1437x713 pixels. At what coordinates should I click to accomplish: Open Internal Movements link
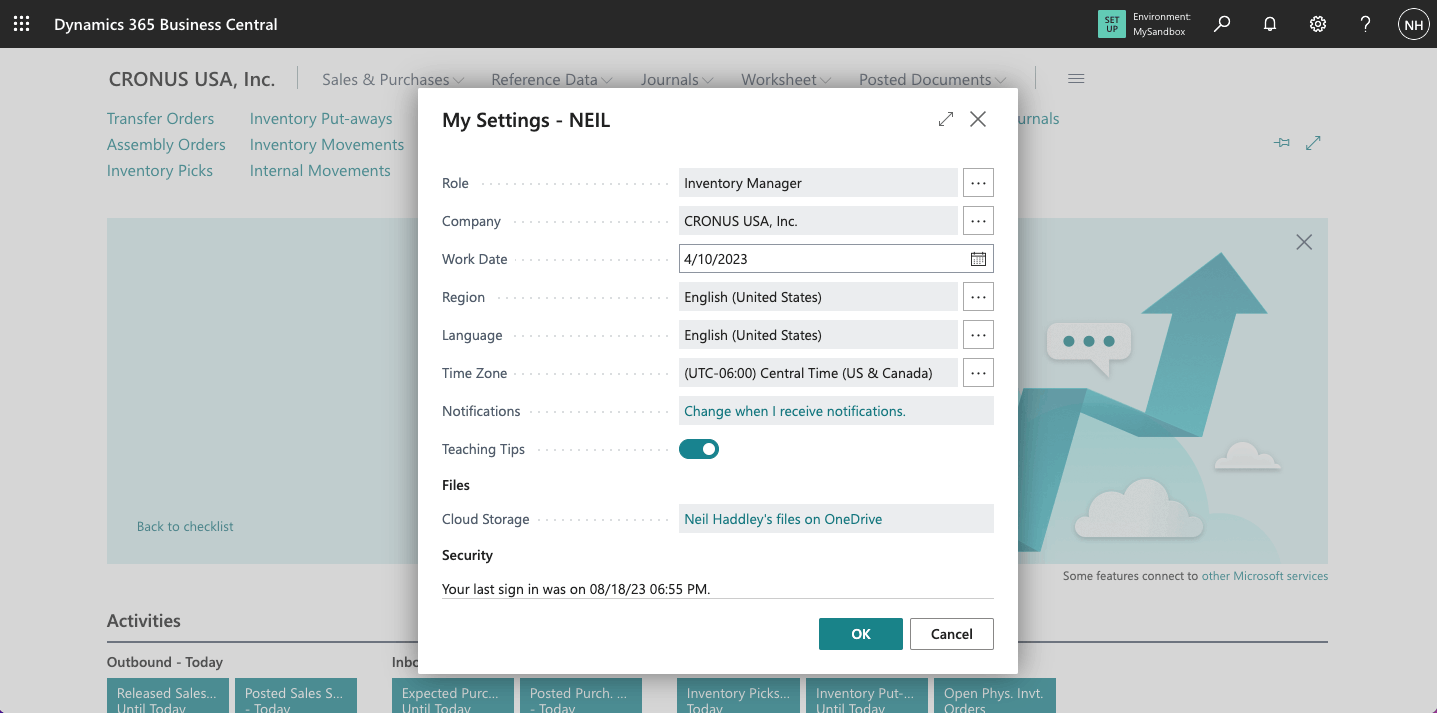(320, 170)
